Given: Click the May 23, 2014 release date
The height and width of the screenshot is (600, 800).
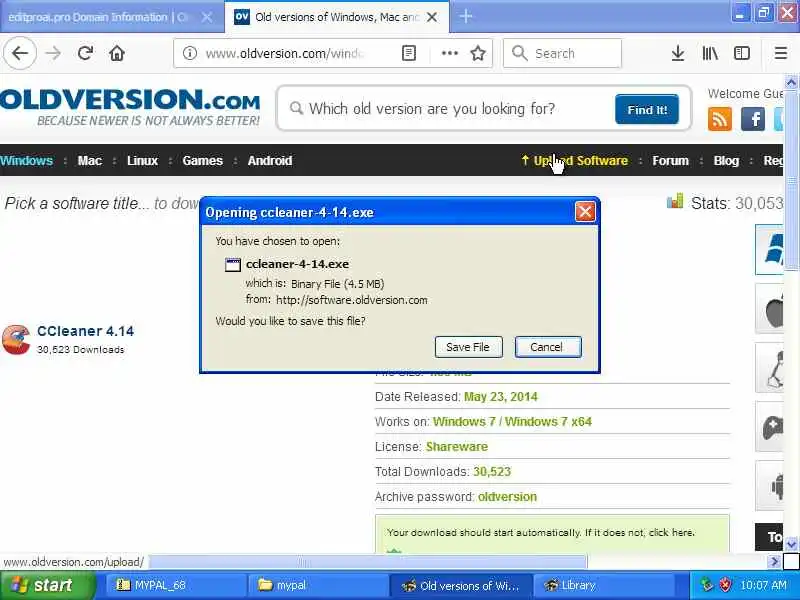Looking at the screenshot, I should pyautogui.click(x=501, y=397).
